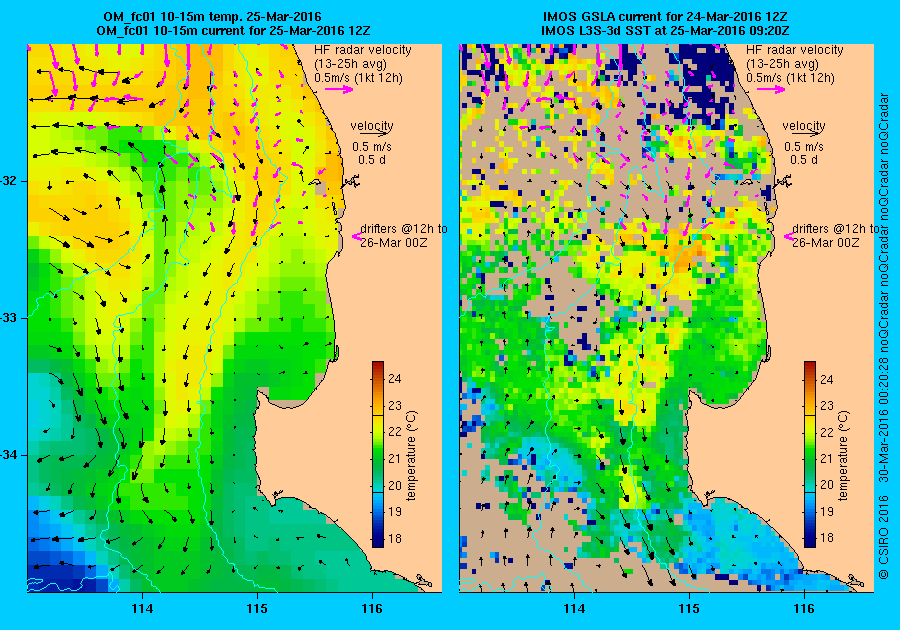This screenshot has height=630, width=900.
Task: Click dark blue bottom of IMOS temperature colorbar
Action: tap(810, 542)
